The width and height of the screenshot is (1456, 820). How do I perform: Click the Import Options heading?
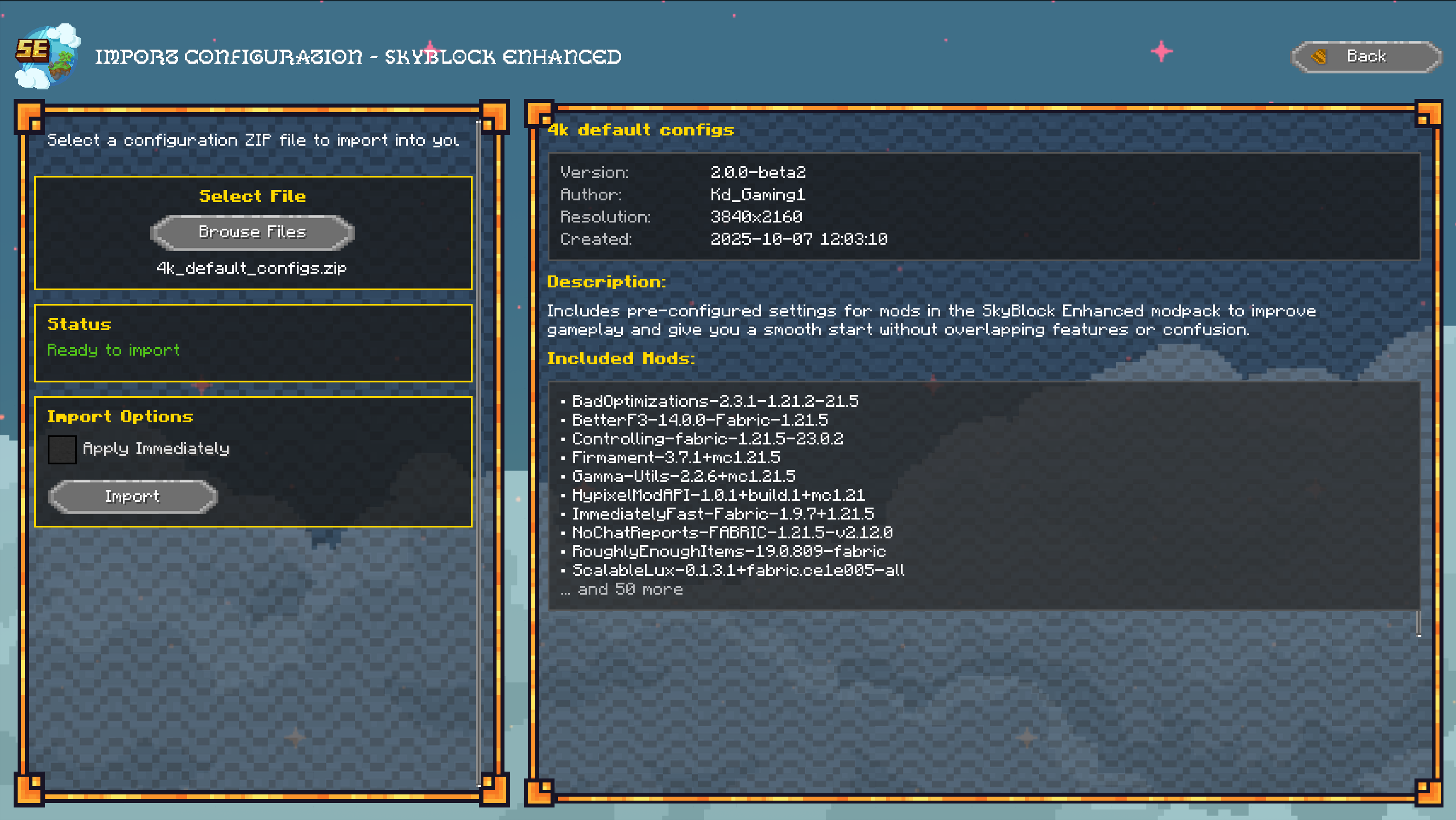pyautogui.click(x=120, y=417)
